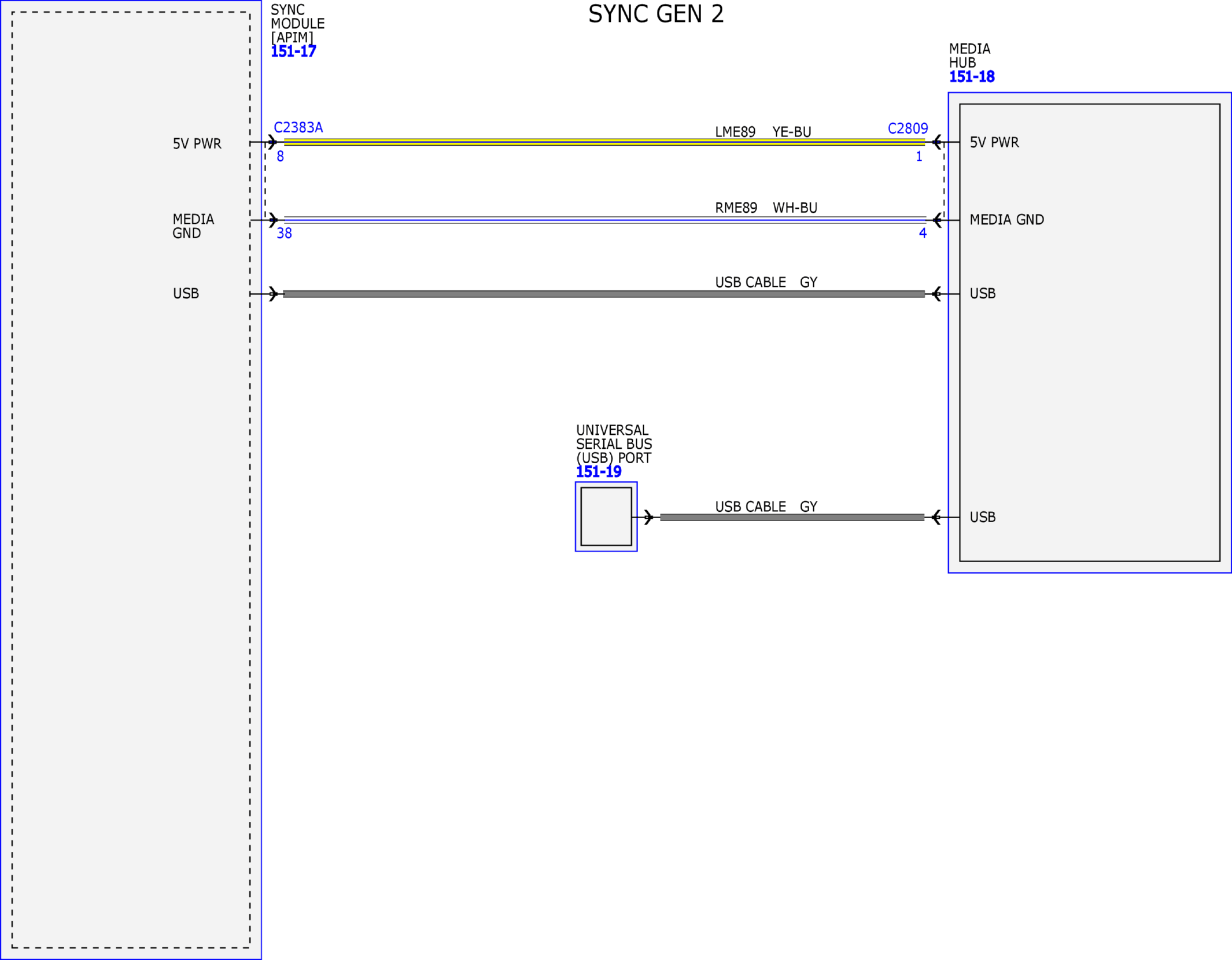Click the lower USB CABLE GY label
The height and width of the screenshot is (960, 1232).
766,507
